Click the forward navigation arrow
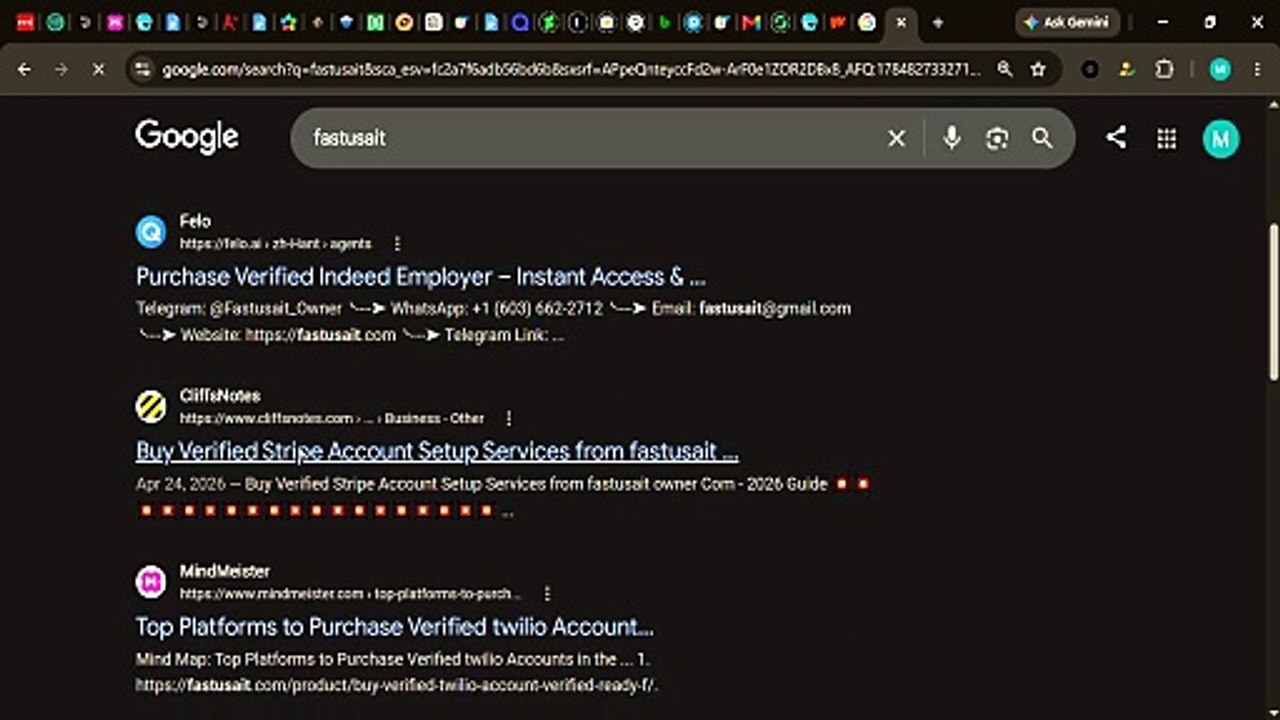Image resolution: width=1280 pixels, height=720 pixels. 61,69
